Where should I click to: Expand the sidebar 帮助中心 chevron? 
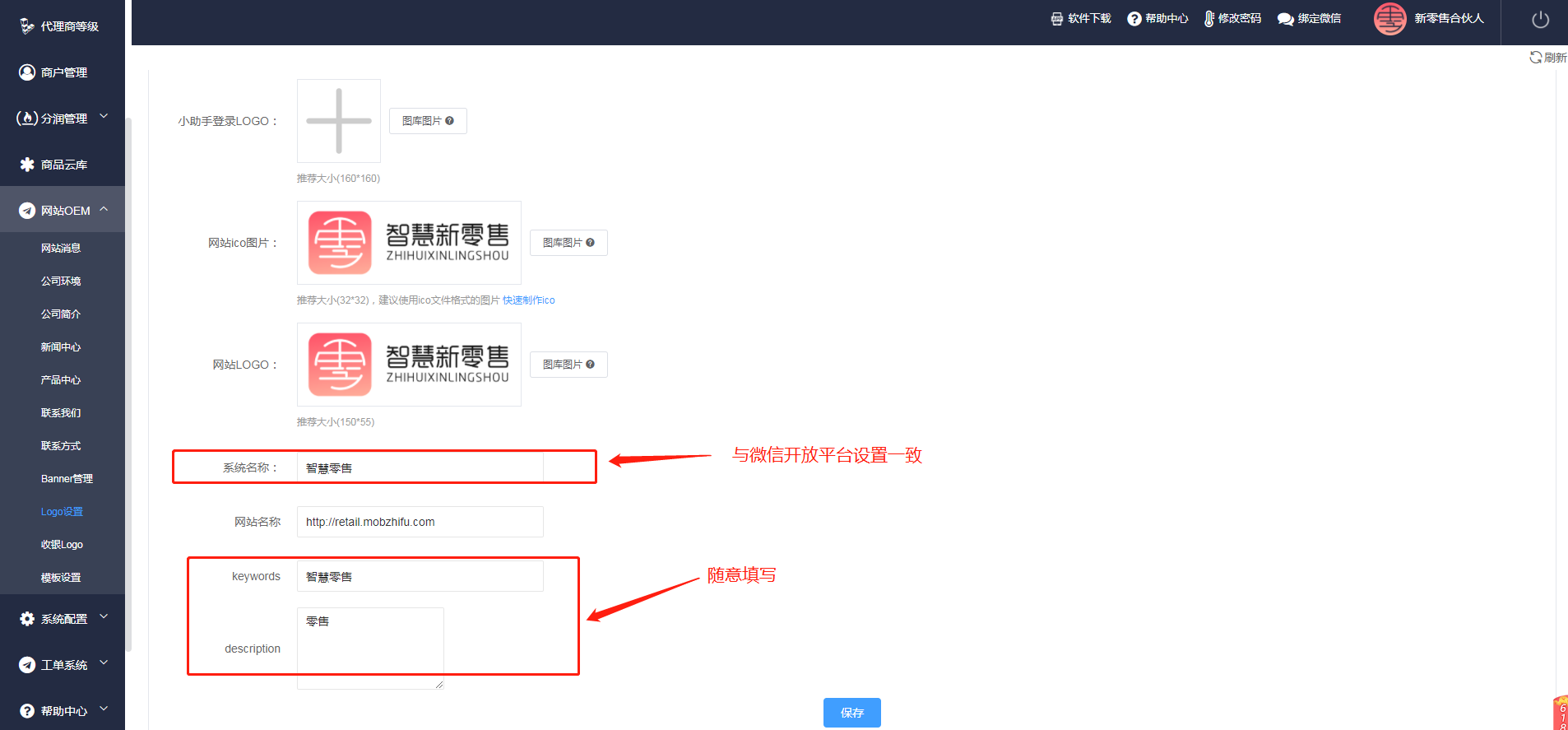point(104,709)
